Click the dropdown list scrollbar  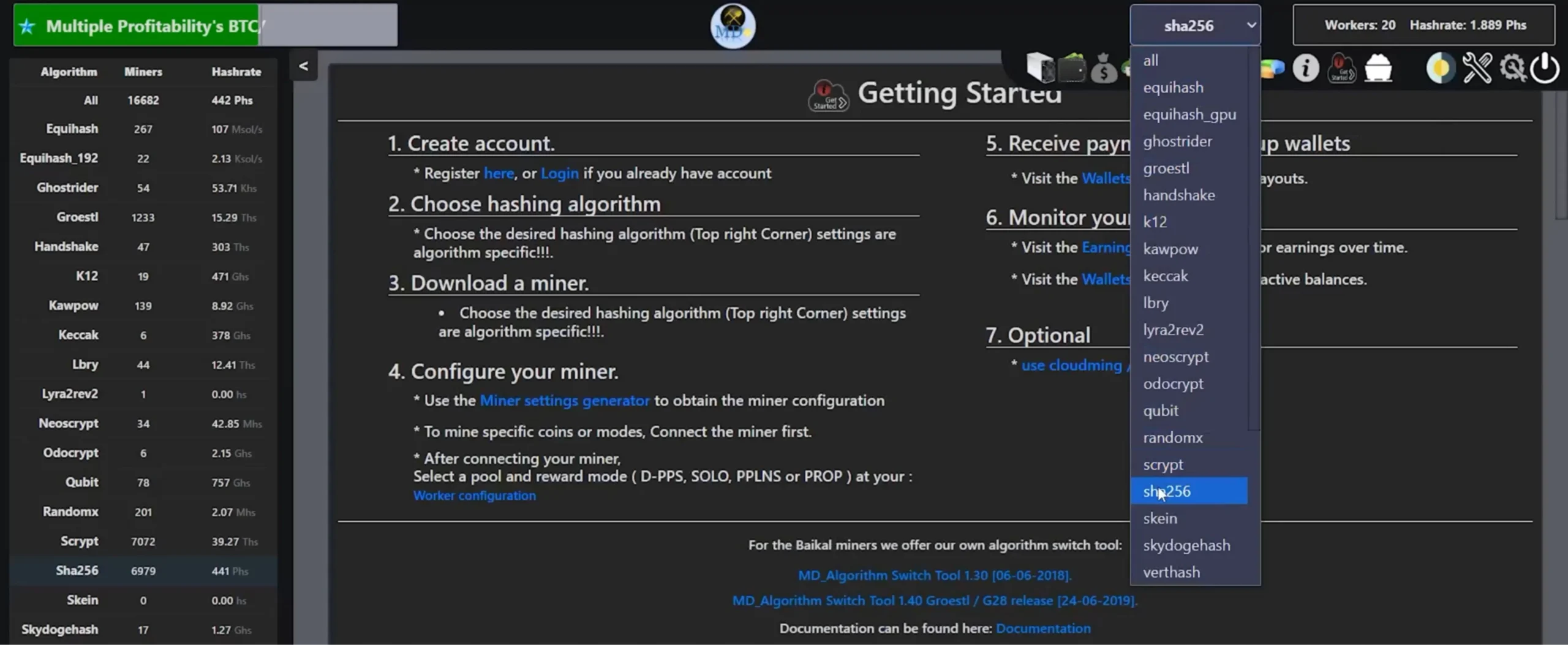point(1253,245)
